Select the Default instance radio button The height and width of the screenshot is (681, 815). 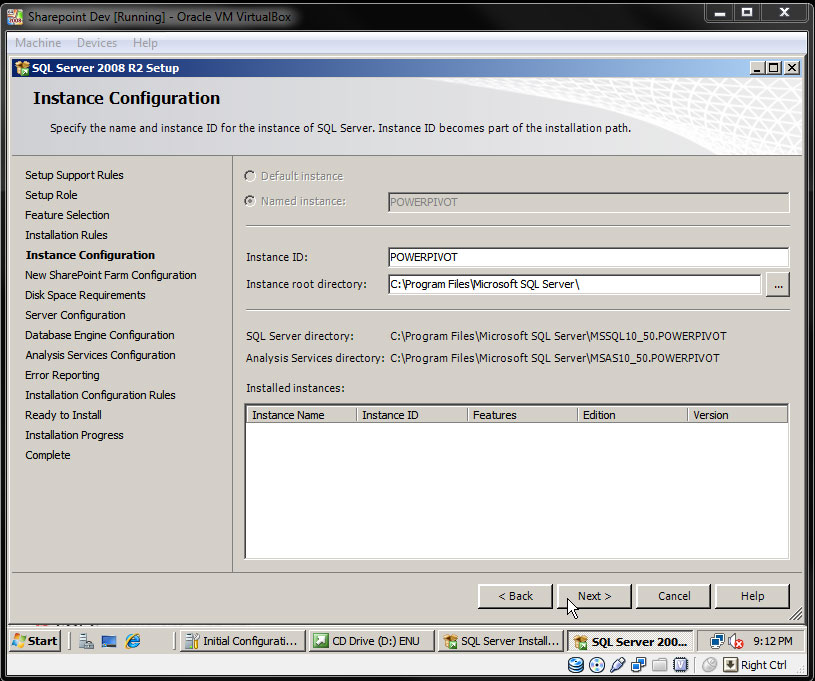[x=250, y=176]
